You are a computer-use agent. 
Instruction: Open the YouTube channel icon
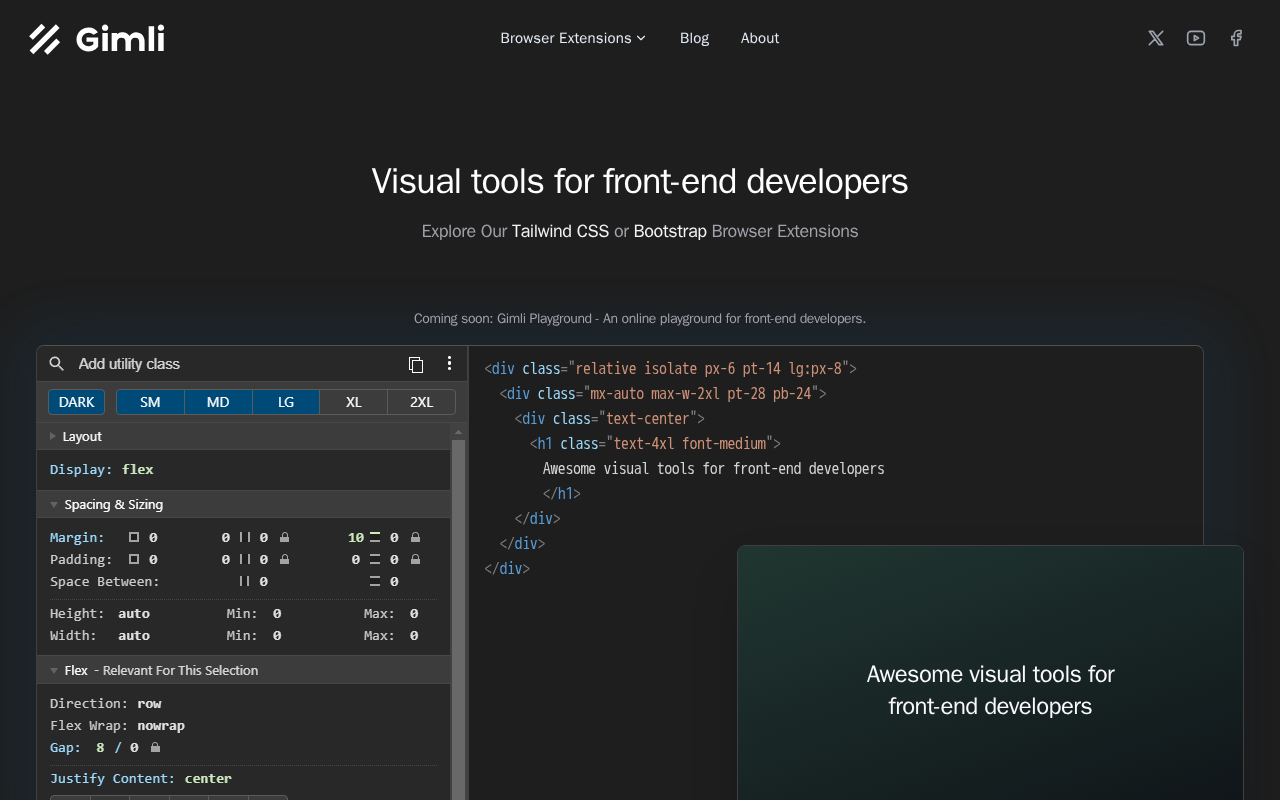[1196, 38]
